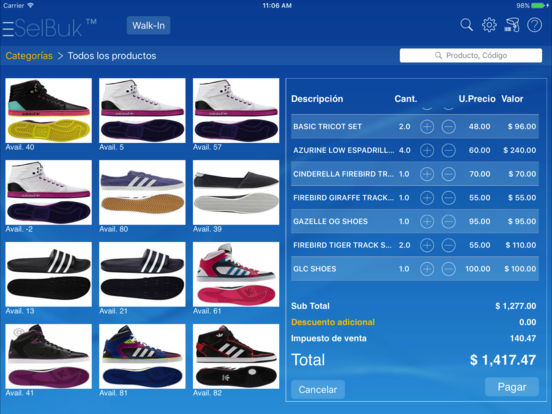Click the Pagar button
552x414 pixels.
[x=512, y=387]
